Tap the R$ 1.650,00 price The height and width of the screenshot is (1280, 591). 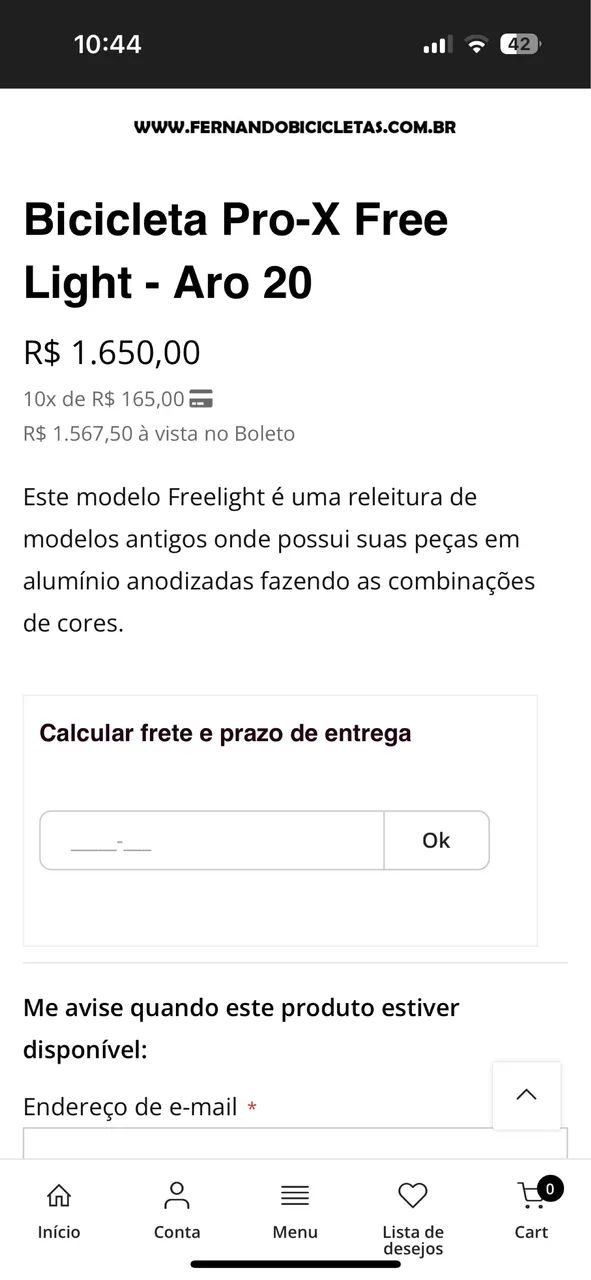(x=112, y=352)
